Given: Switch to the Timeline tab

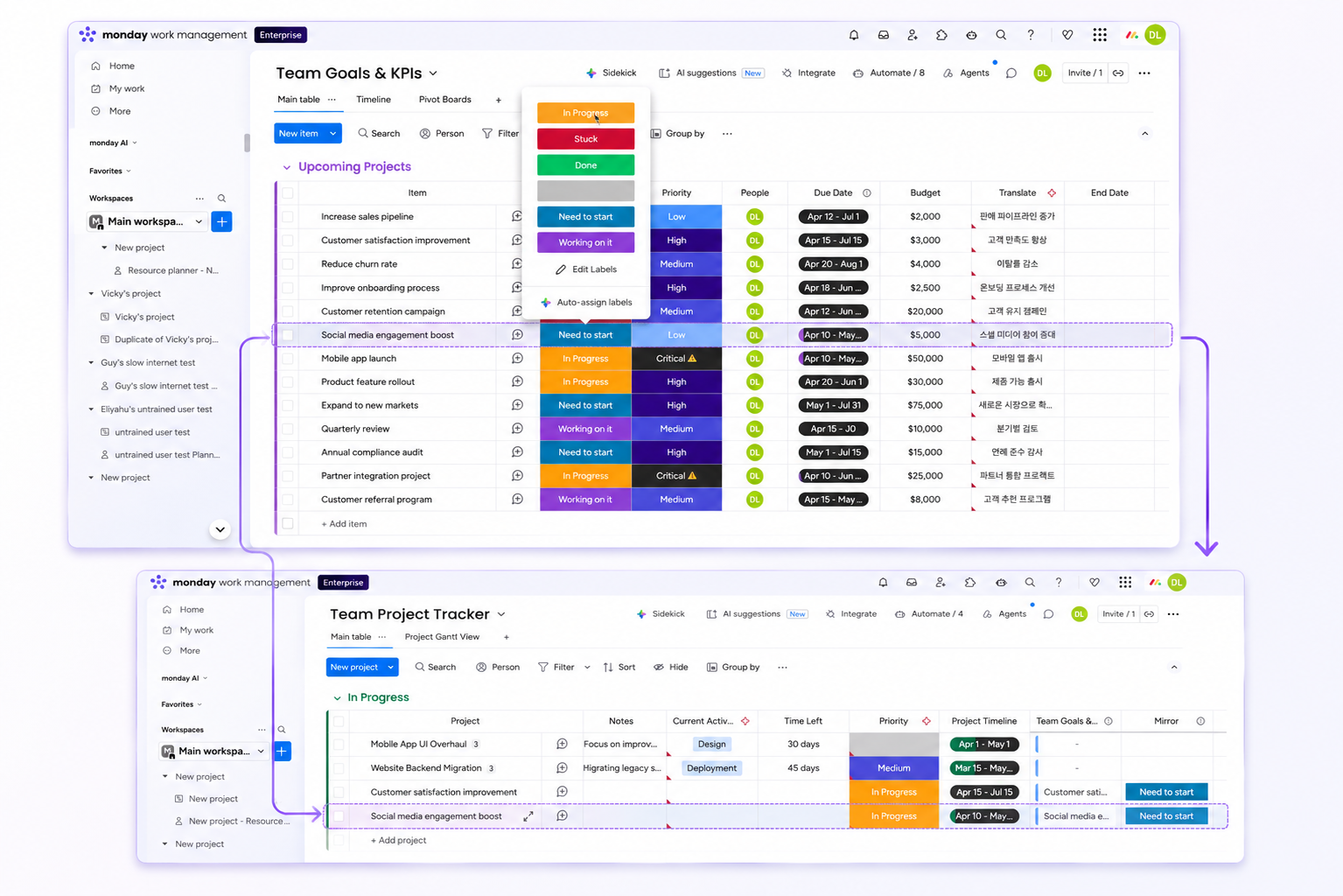Looking at the screenshot, I should coord(374,100).
